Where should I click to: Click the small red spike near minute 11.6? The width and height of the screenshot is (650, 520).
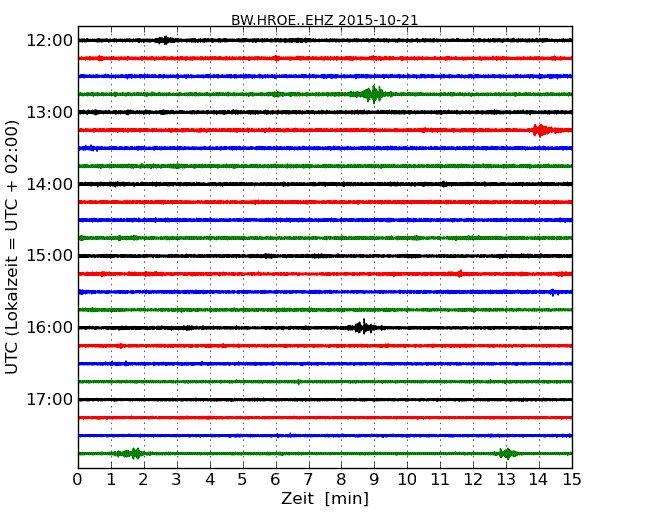tap(460, 273)
